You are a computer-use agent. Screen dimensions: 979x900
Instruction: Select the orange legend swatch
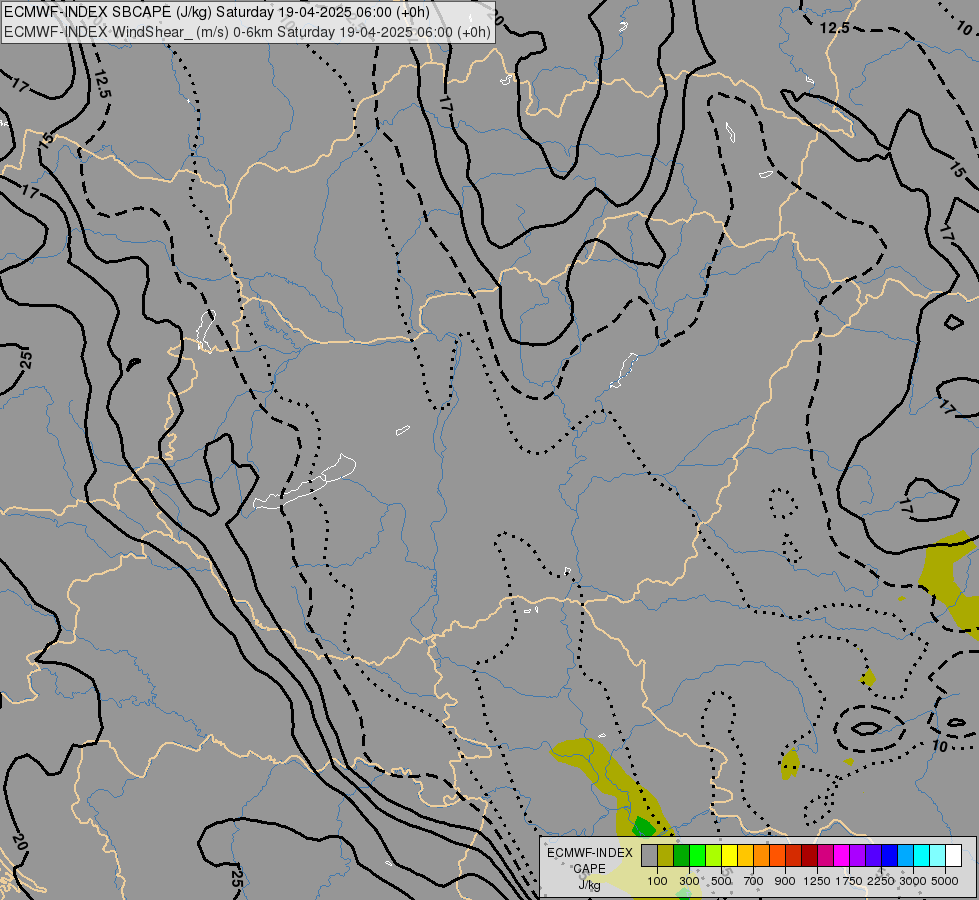pyautogui.click(x=762, y=855)
